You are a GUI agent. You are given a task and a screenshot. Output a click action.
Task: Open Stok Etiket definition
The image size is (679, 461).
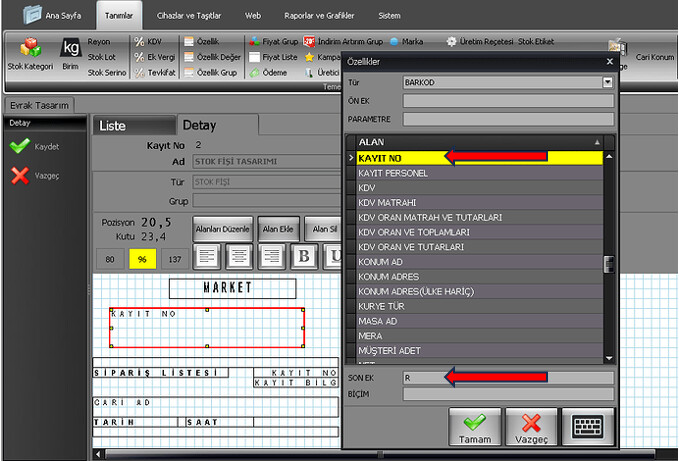(536, 42)
